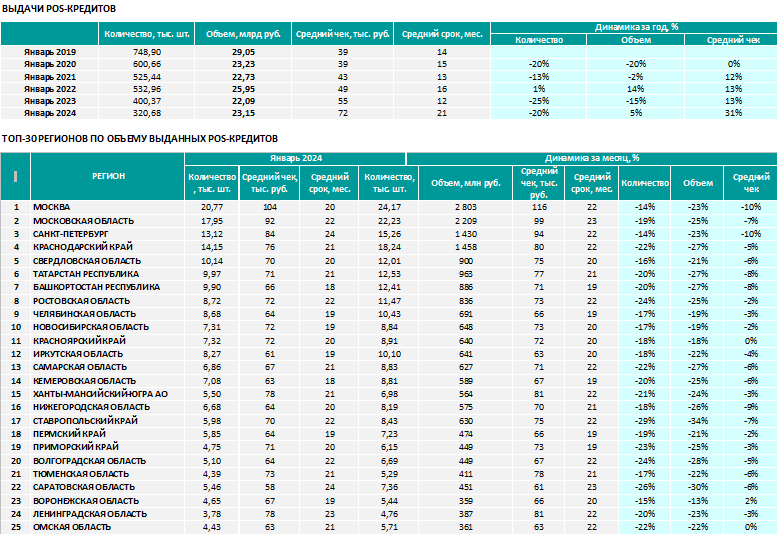This screenshot has height=534, width=777.
Task: Select volume value 1 458 for Краснодарский край
Action: 466,247
